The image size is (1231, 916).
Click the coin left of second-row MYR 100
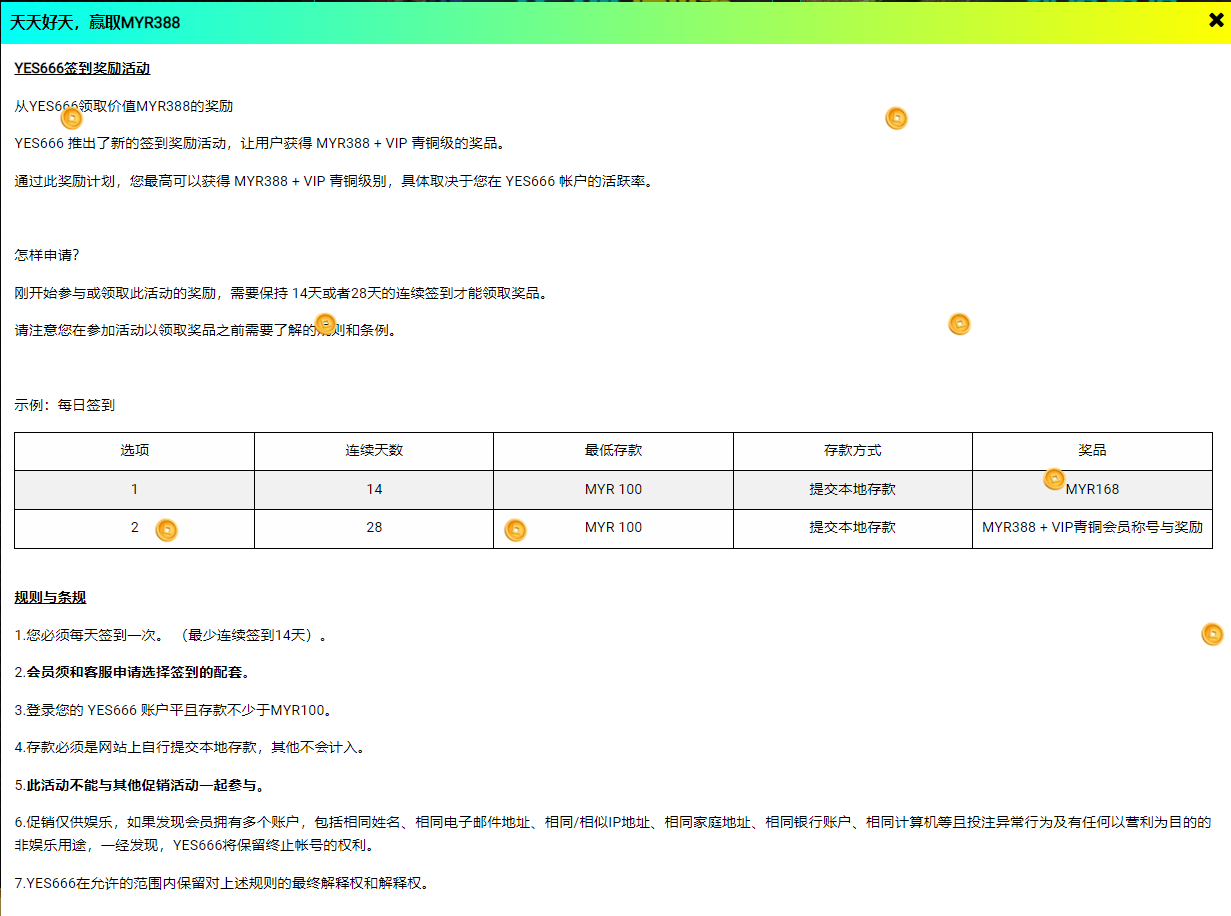(515, 530)
